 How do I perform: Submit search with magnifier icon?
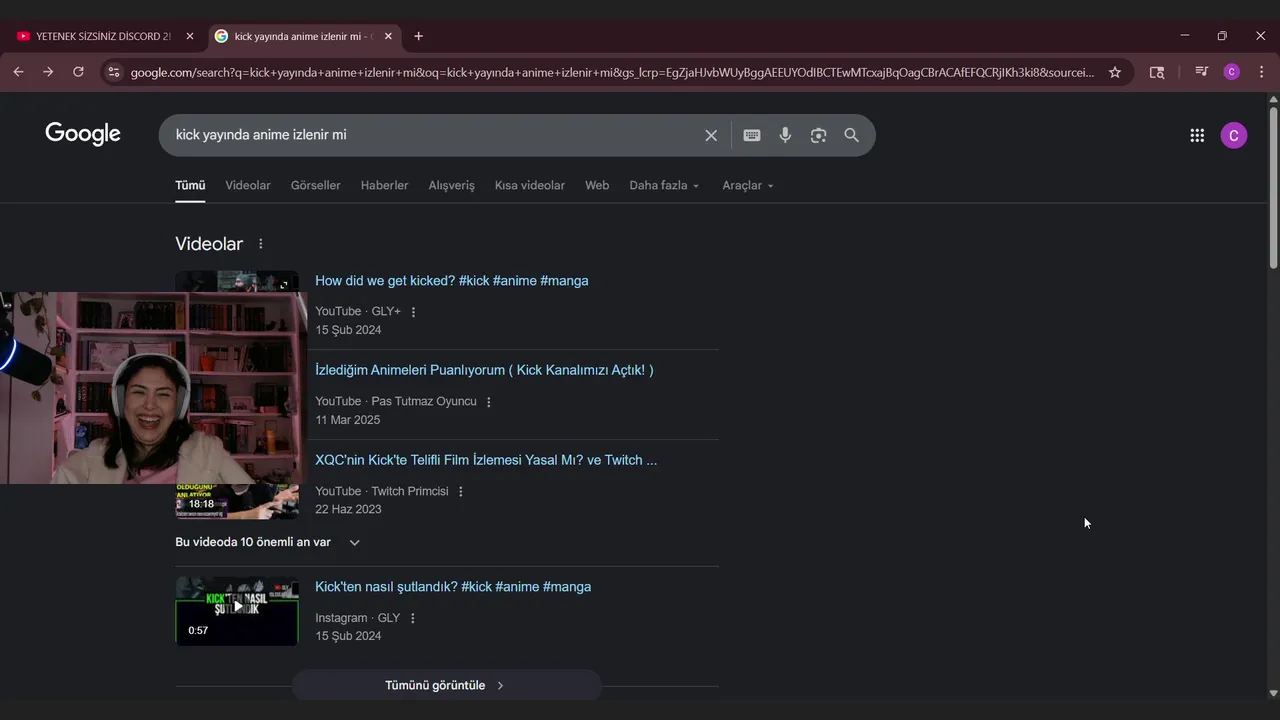851,135
